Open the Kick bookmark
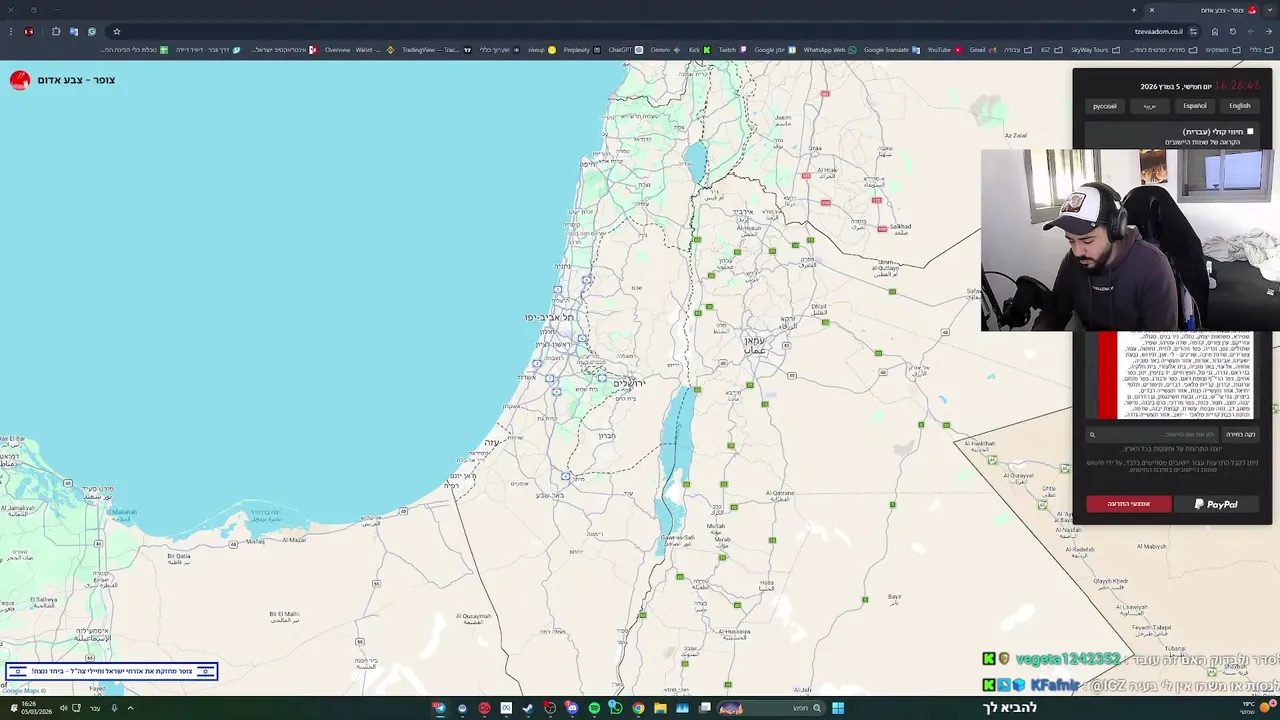Viewport: 1280px width, 720px height. click(699, 49)
